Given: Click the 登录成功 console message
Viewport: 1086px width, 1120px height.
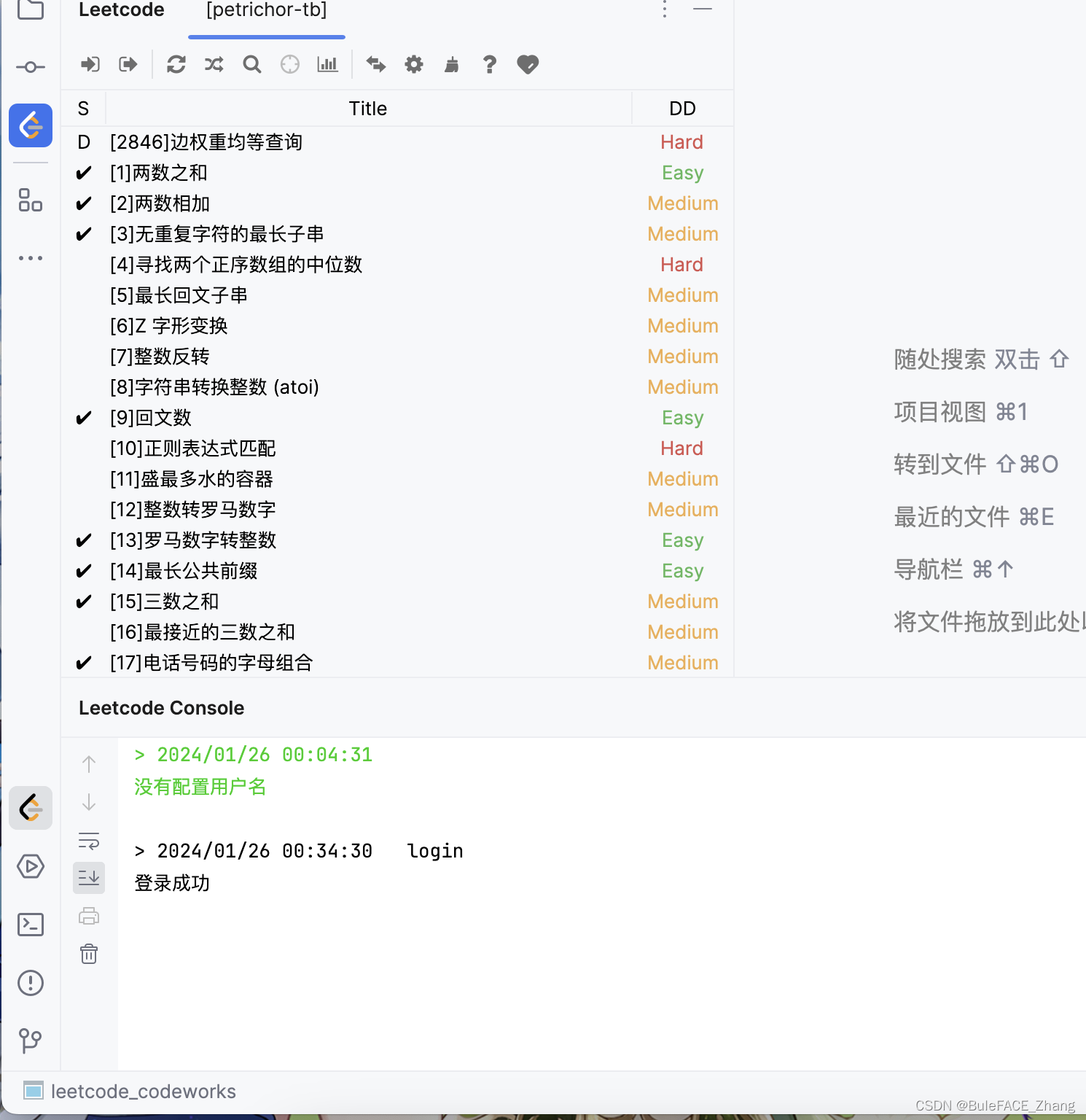Looking at the screenshot, I should (x=172, y=883).
